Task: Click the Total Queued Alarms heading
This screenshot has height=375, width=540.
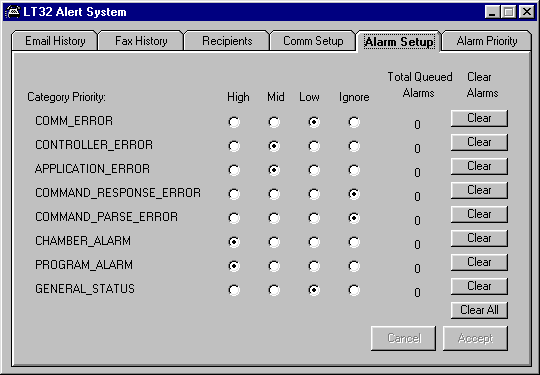Action: (x=419, y=85)
